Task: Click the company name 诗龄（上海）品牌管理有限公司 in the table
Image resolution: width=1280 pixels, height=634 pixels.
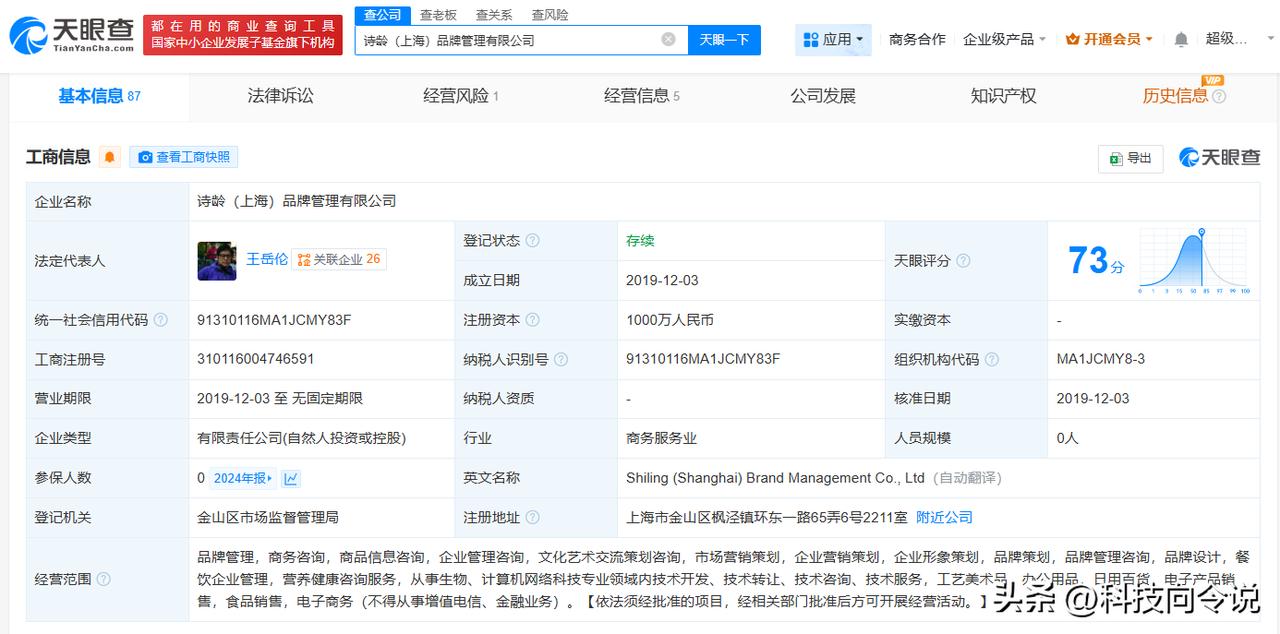Action: click(x=297, y=201)
